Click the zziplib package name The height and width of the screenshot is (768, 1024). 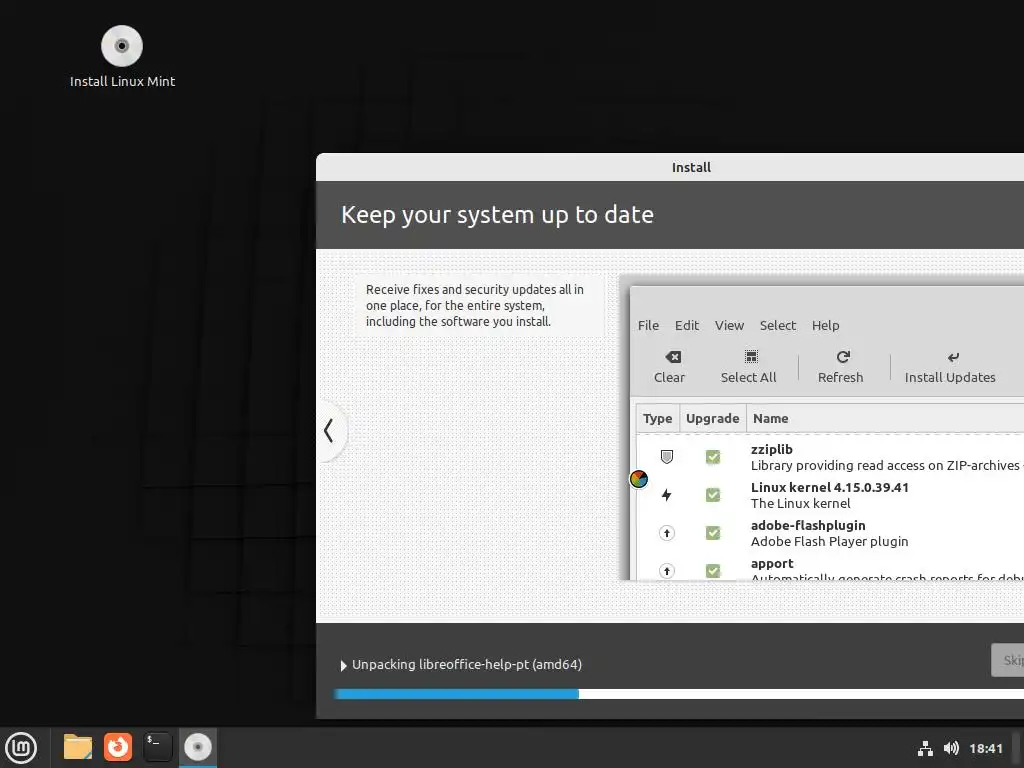771,449
